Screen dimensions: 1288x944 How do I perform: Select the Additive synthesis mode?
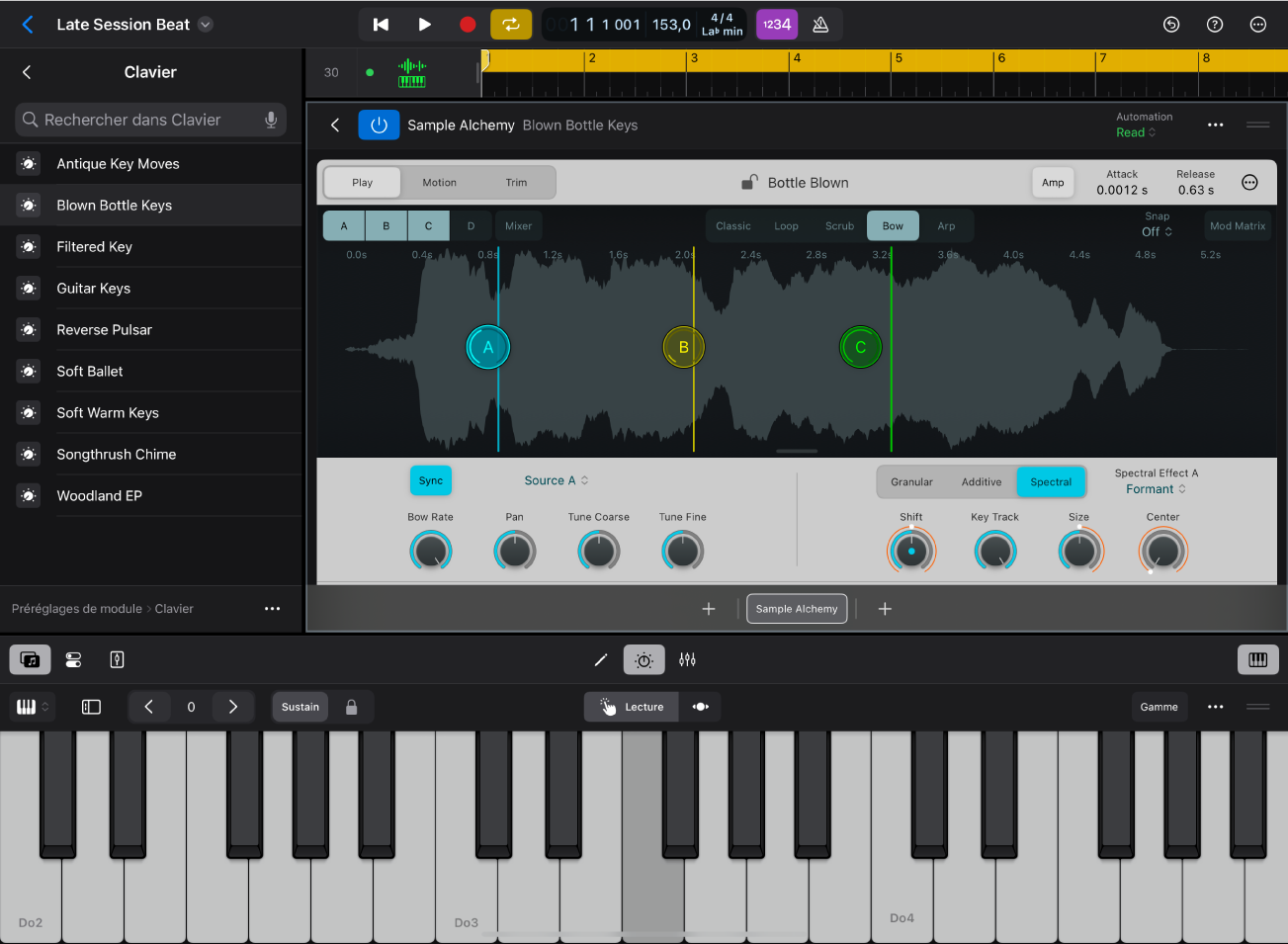(982, 482)
